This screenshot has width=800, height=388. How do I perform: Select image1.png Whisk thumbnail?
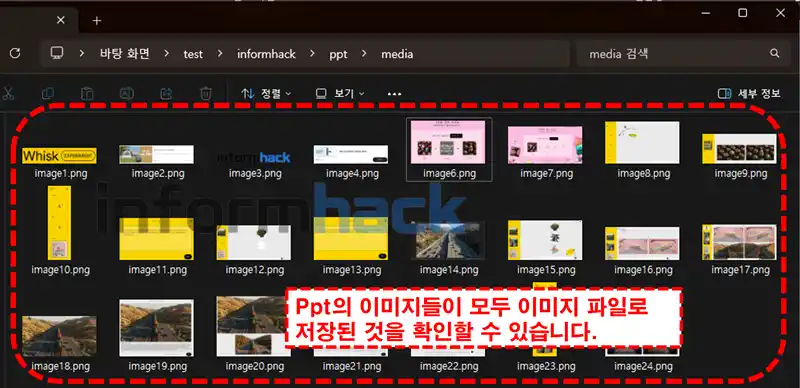[x=60, y=156]
